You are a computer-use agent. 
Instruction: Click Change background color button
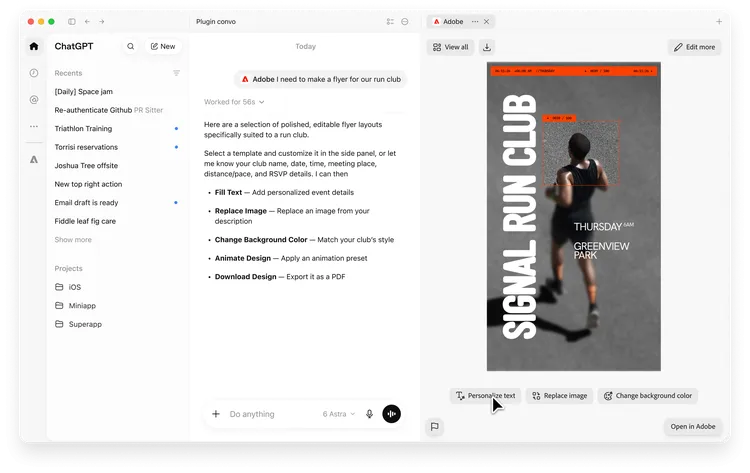(648, 396)
